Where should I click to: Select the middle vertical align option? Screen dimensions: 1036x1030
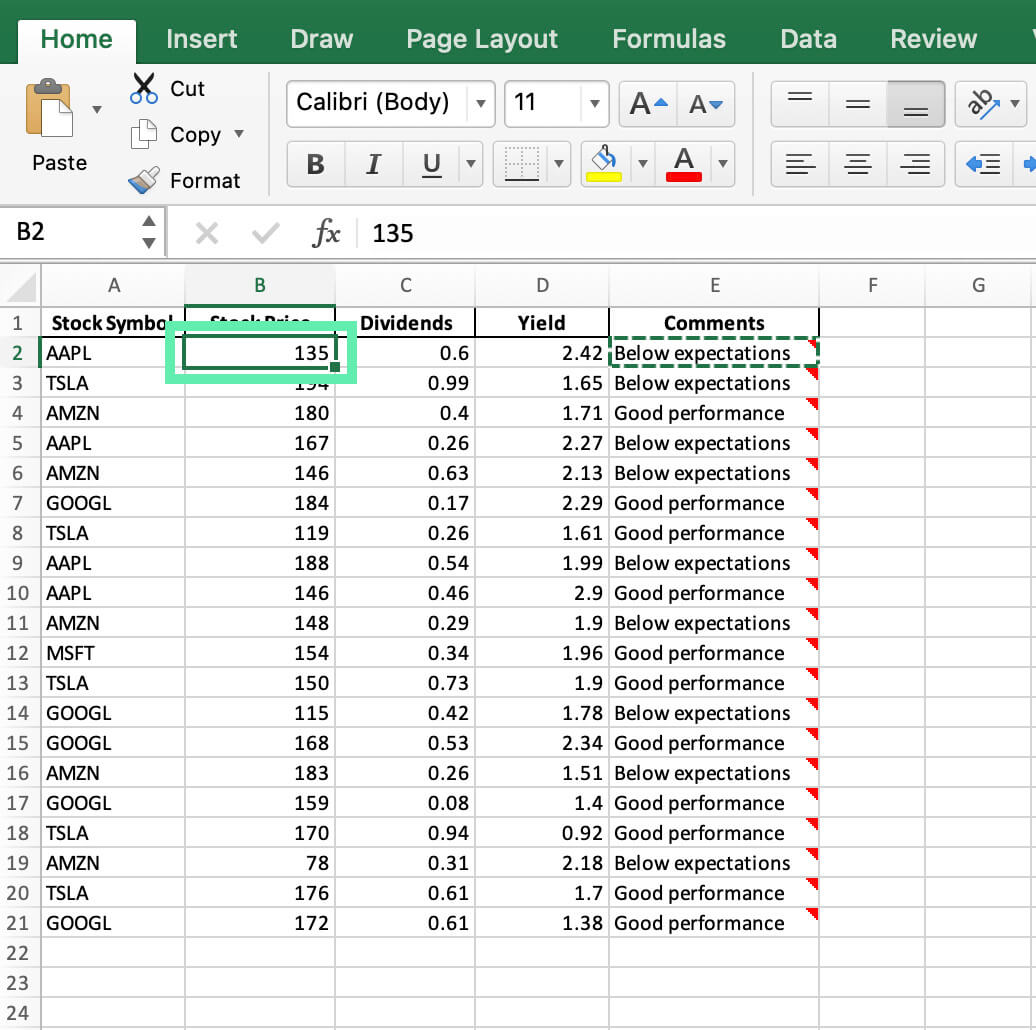(x=858, y=104)
